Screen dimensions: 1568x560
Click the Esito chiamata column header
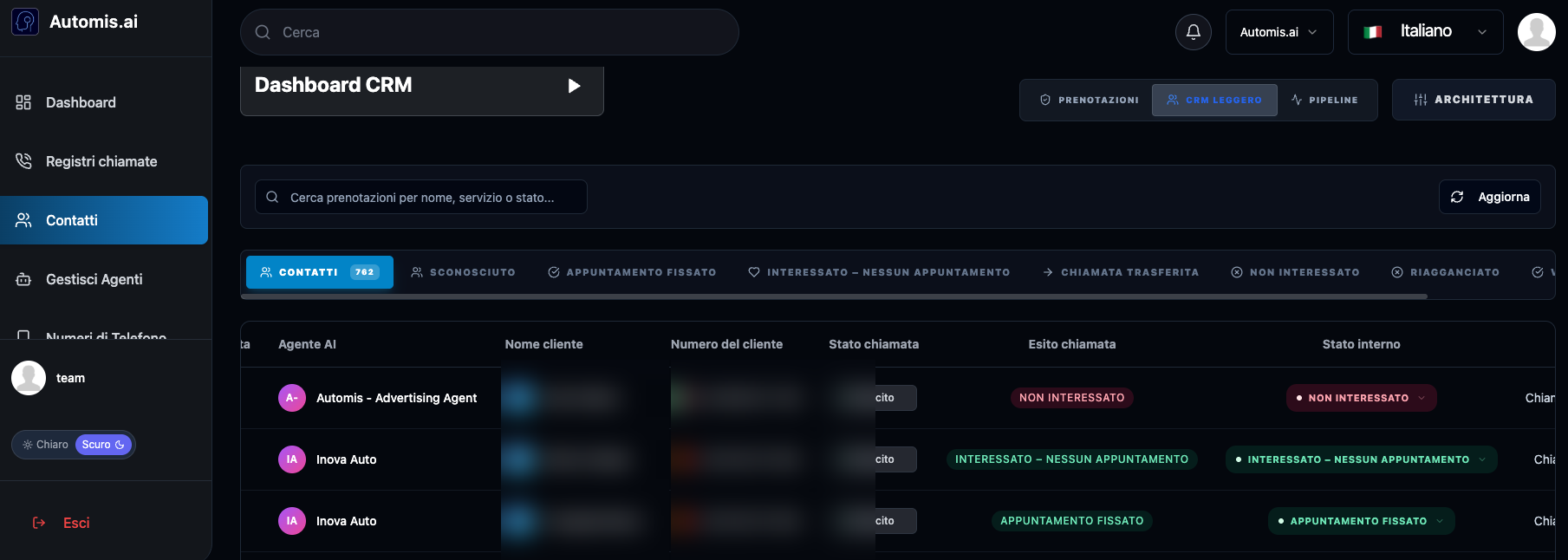(x=1072, y=344)
